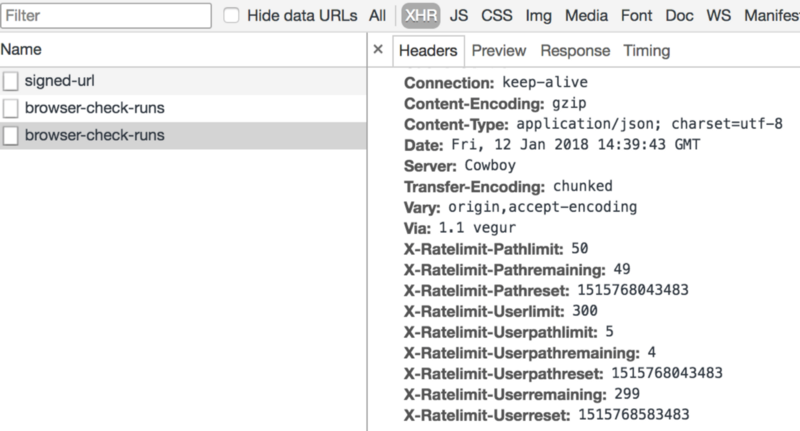
Task: Filter requests by Doc type
Action: (679, 16)
